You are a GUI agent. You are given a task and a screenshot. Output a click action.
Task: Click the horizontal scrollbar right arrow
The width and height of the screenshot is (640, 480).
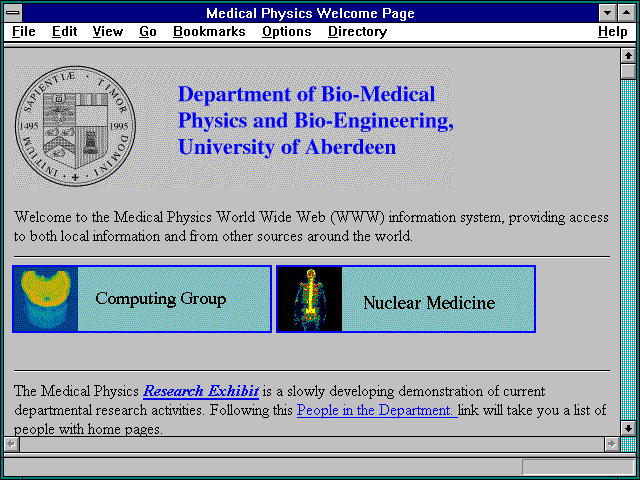pos(612,444)
